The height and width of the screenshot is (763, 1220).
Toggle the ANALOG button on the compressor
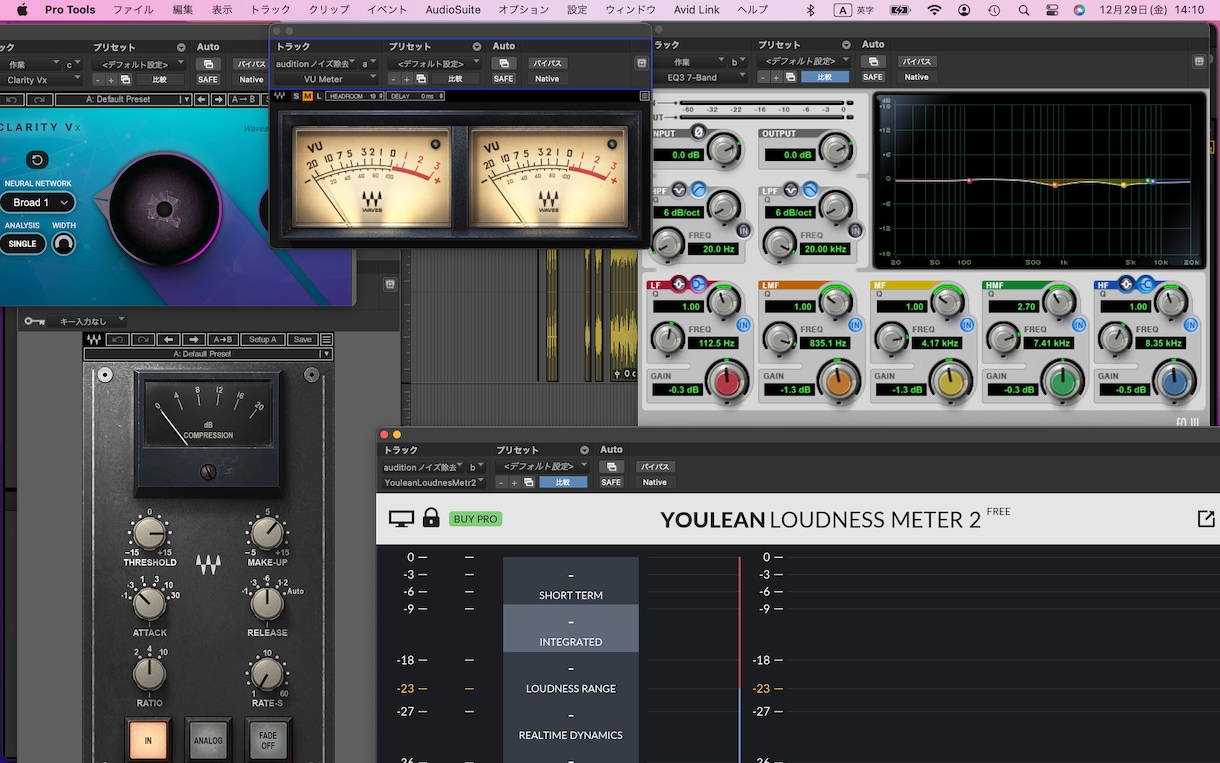pyautogui.click(x=208, y=740)
